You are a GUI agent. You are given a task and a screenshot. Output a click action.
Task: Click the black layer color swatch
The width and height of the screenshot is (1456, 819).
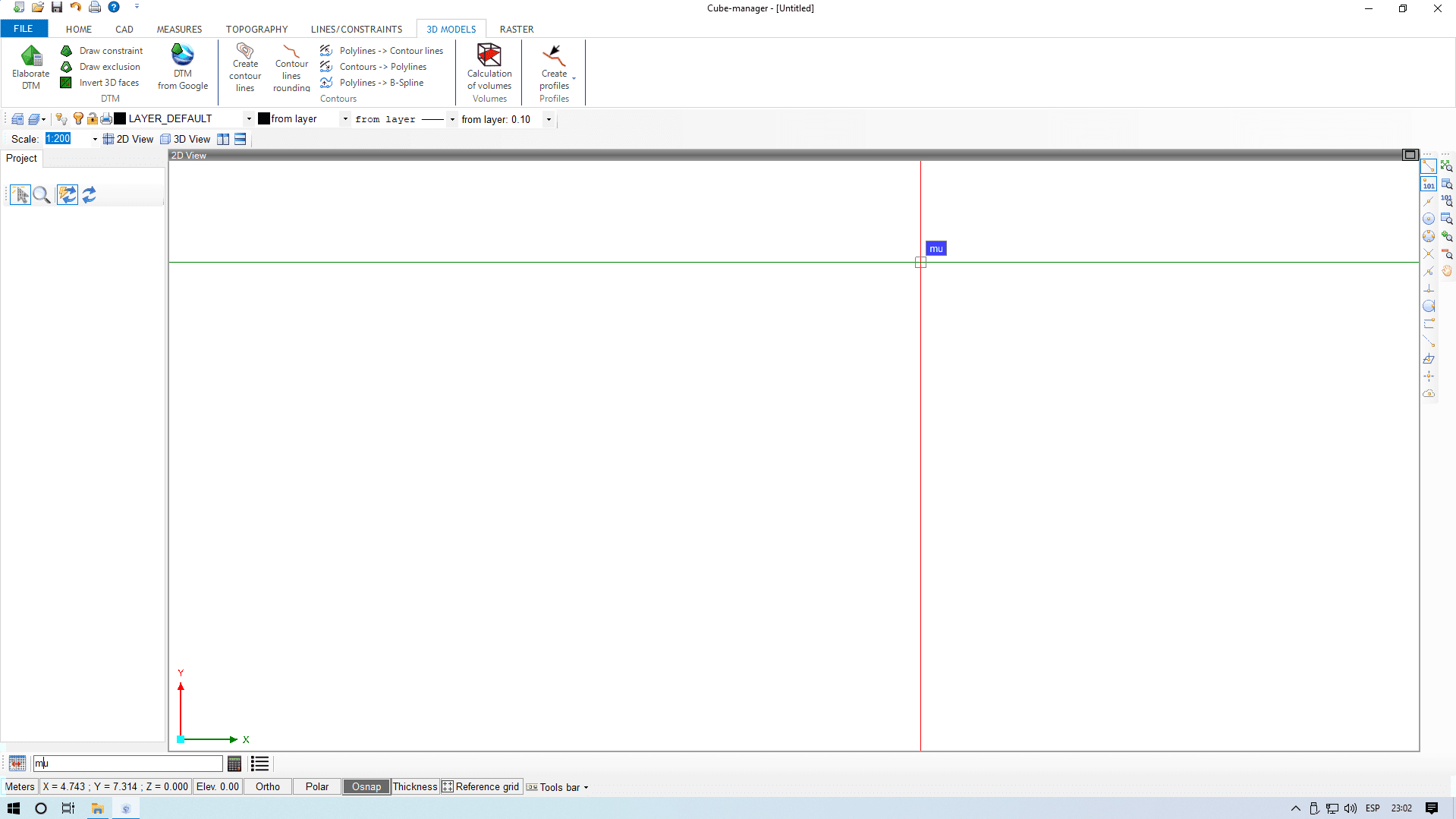[120, 118]
